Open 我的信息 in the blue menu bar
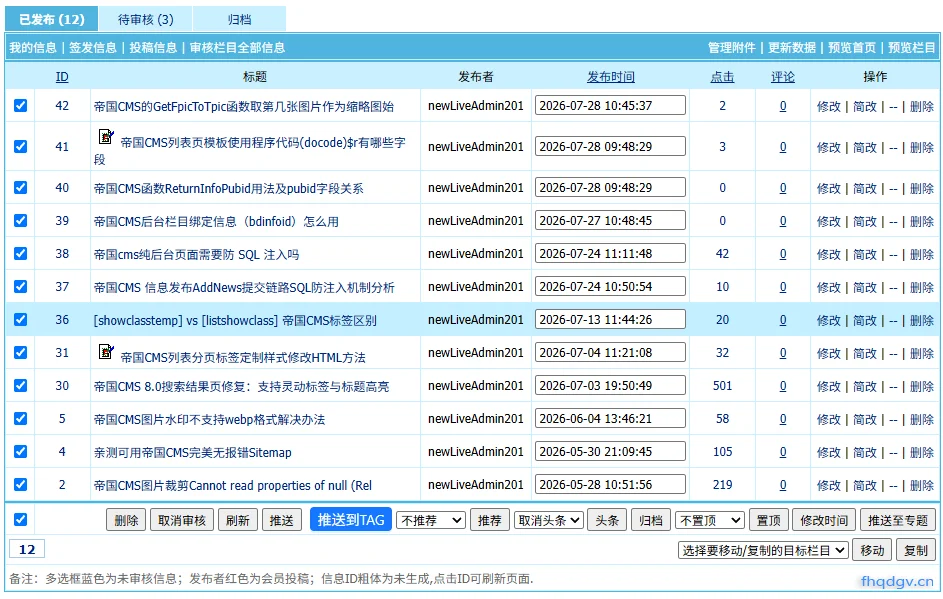This screenshot has width=943, height=599. point(32,48)
